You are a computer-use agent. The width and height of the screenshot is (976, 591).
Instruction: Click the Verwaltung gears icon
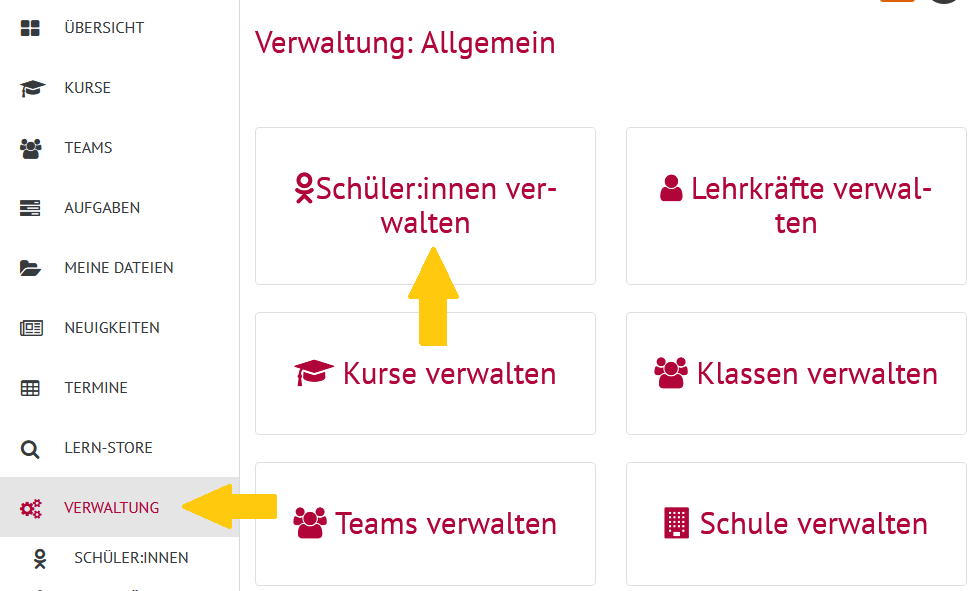[x=30, y=508]
